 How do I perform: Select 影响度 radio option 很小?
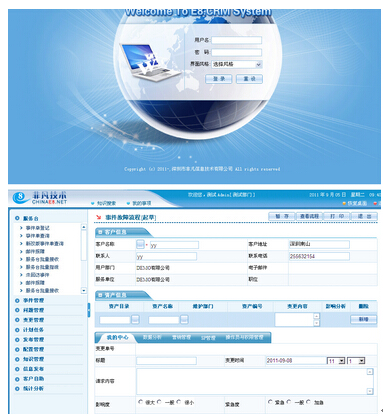point(179,402)
